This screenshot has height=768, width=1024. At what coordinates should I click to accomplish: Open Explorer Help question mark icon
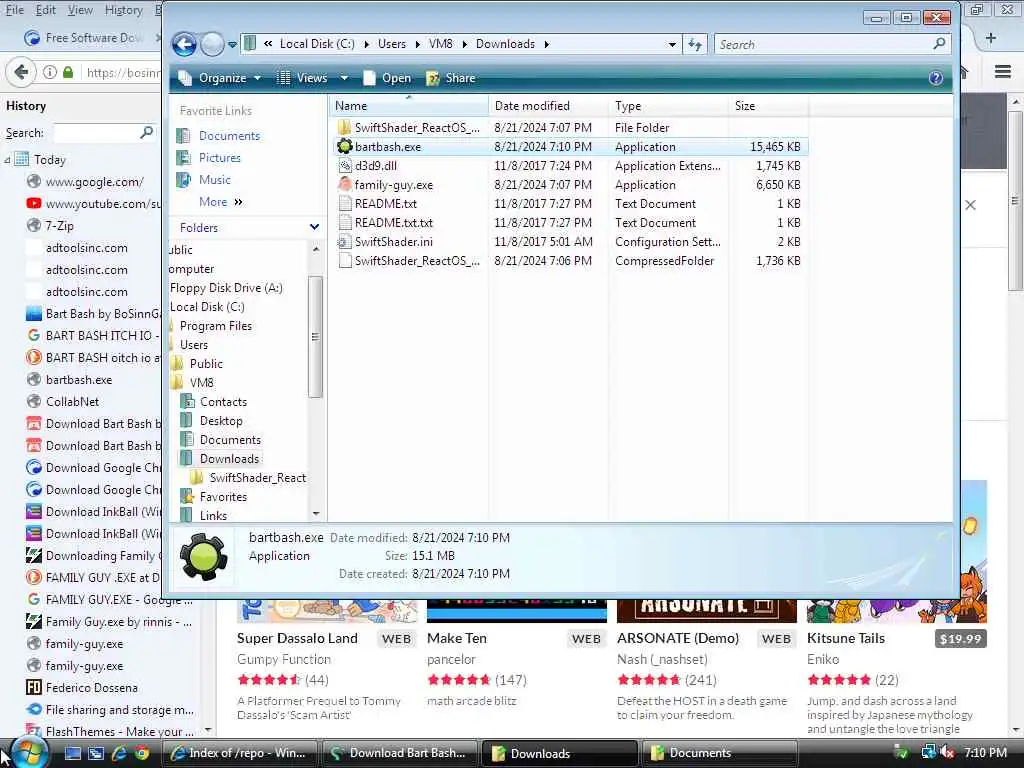(x=935, y=78)
